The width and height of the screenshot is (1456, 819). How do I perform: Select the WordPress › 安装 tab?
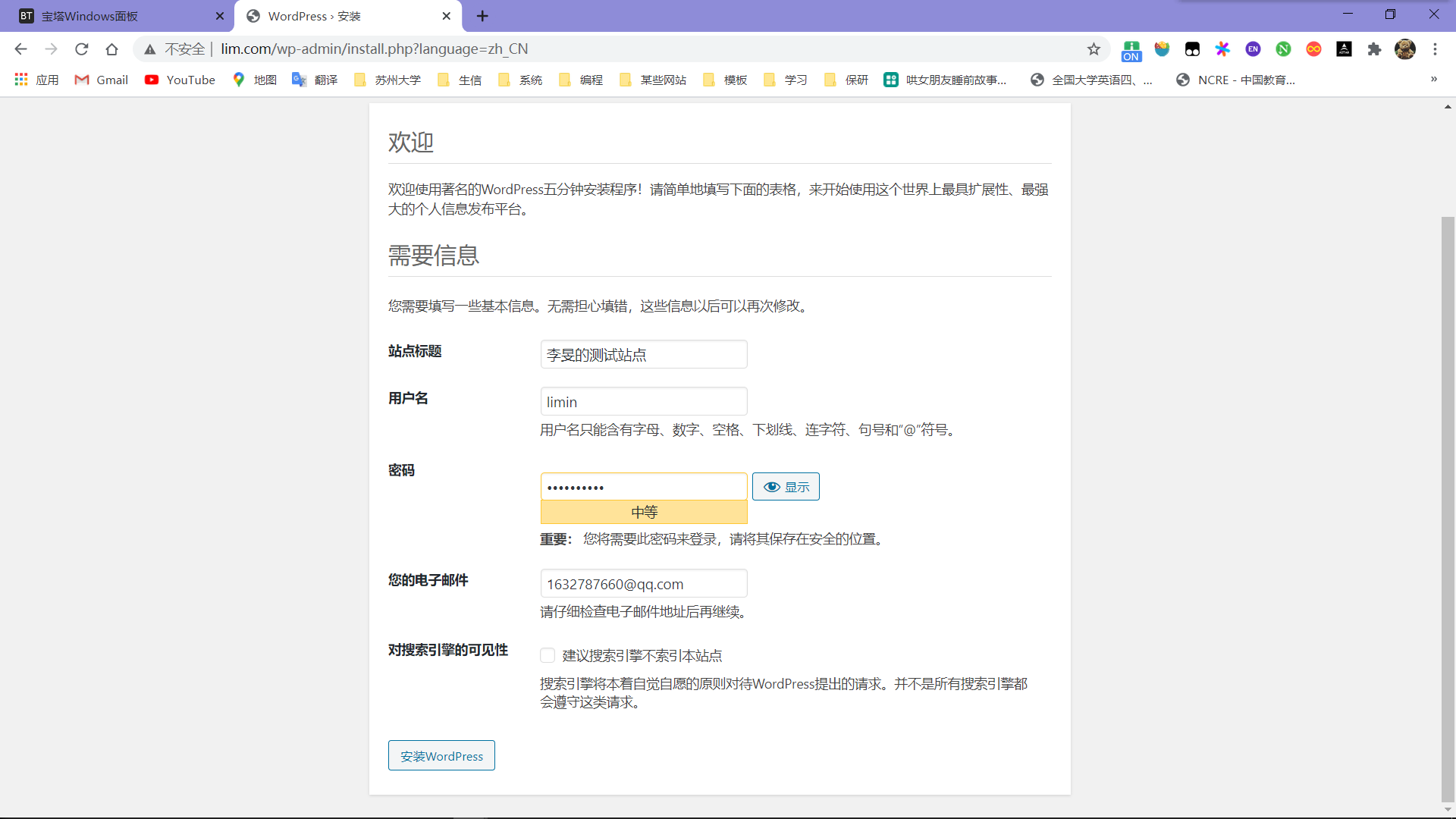tap(349, 16)
